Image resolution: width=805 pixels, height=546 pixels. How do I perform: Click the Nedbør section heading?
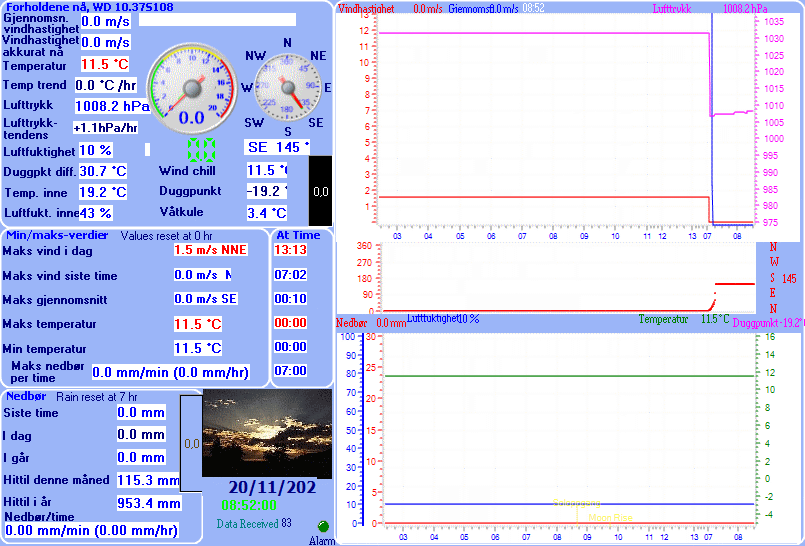click(x=26, y=396)
